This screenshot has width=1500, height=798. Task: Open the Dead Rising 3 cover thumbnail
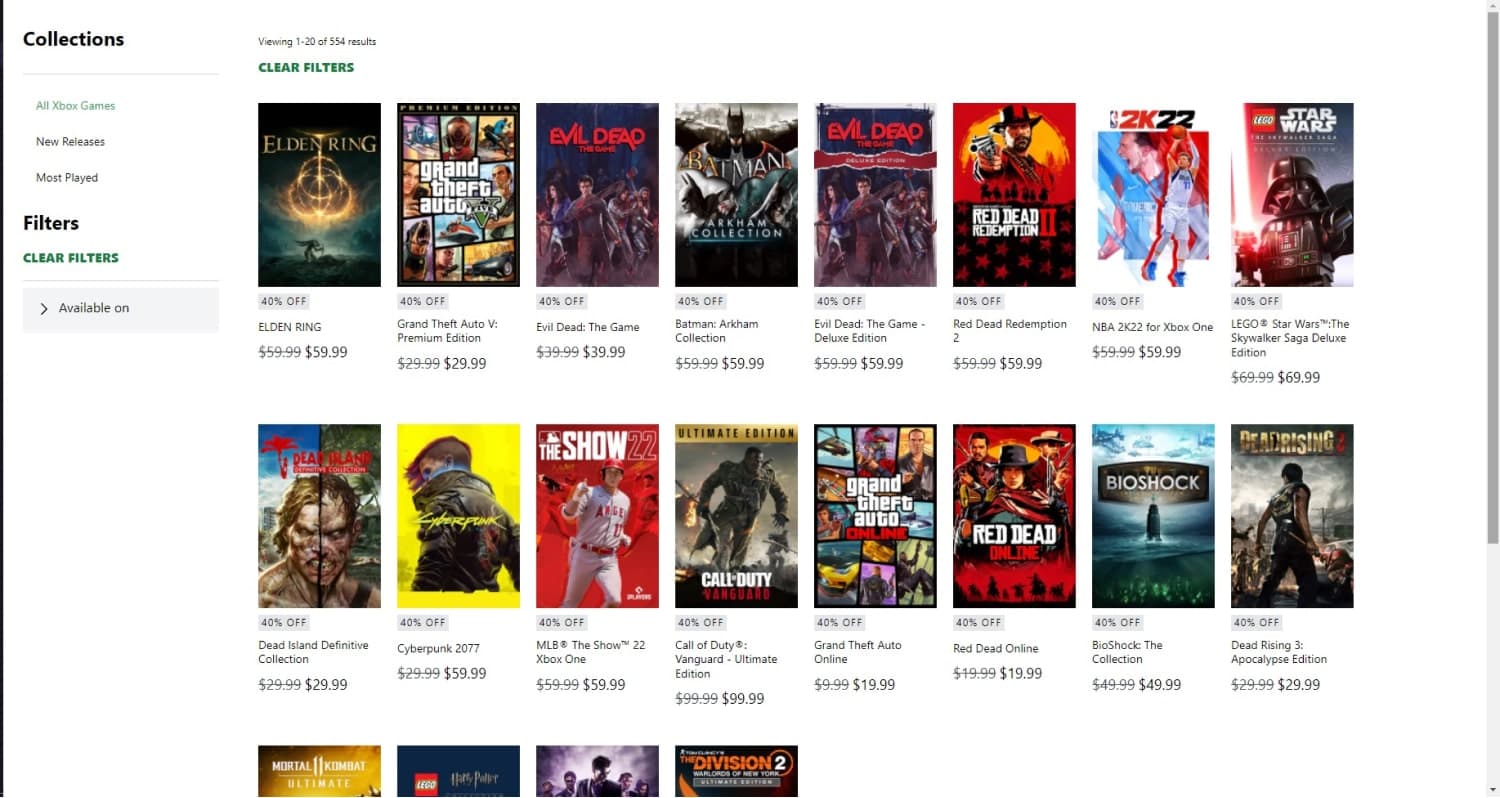click(1292, 516)
